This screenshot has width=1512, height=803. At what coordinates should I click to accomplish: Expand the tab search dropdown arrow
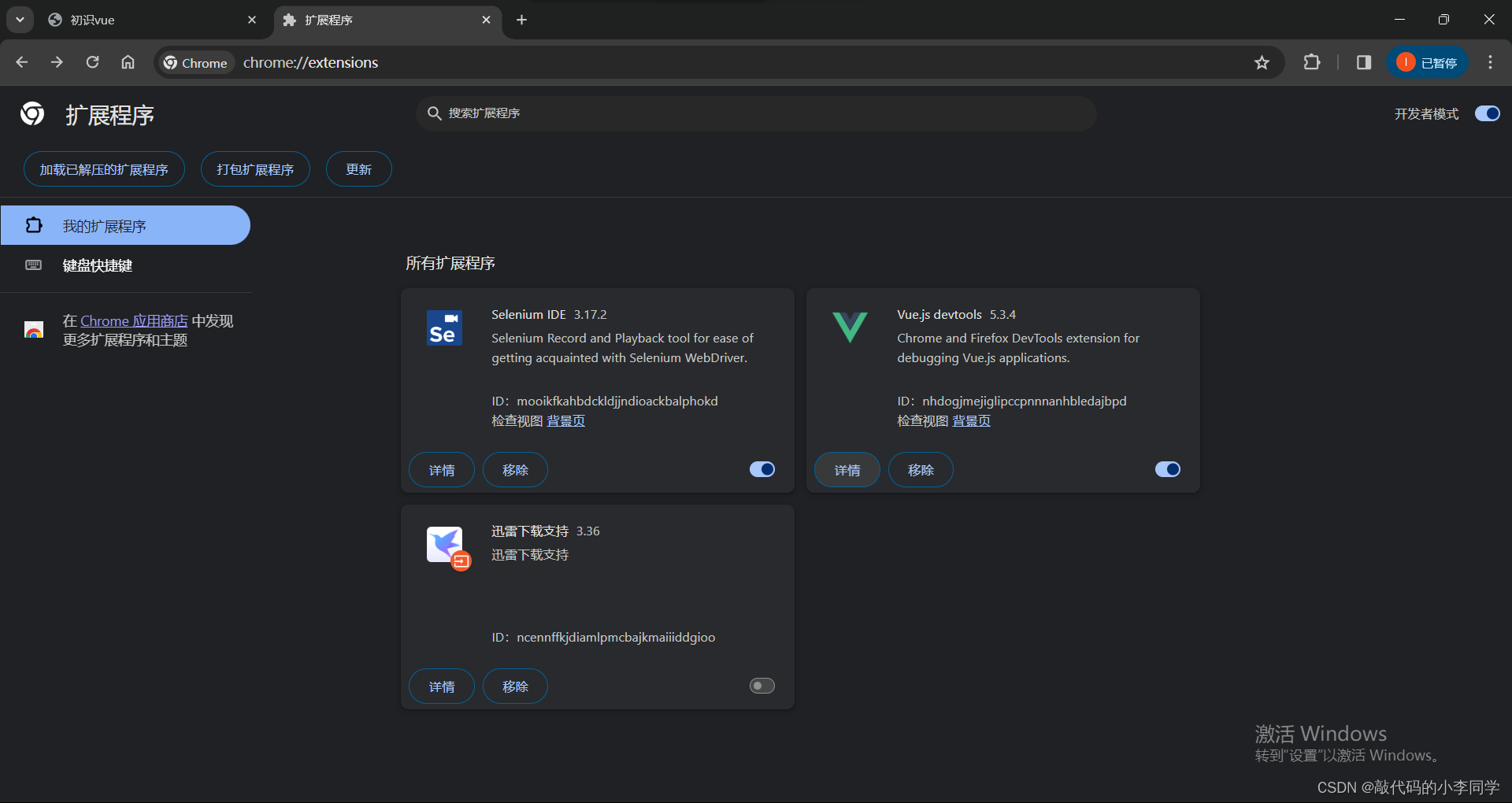click(x=20, y=20)
